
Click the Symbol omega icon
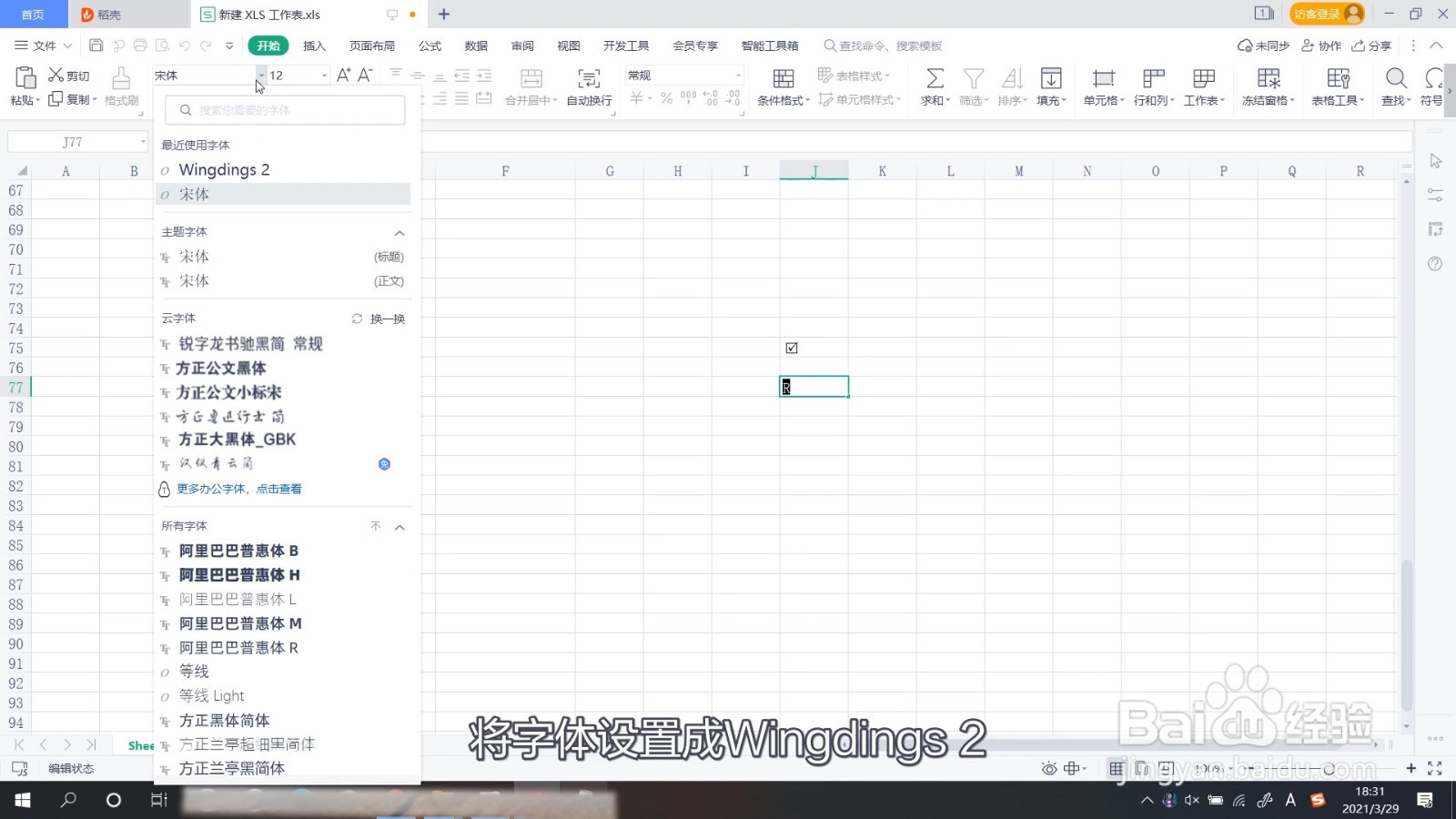click(1435, 78)
